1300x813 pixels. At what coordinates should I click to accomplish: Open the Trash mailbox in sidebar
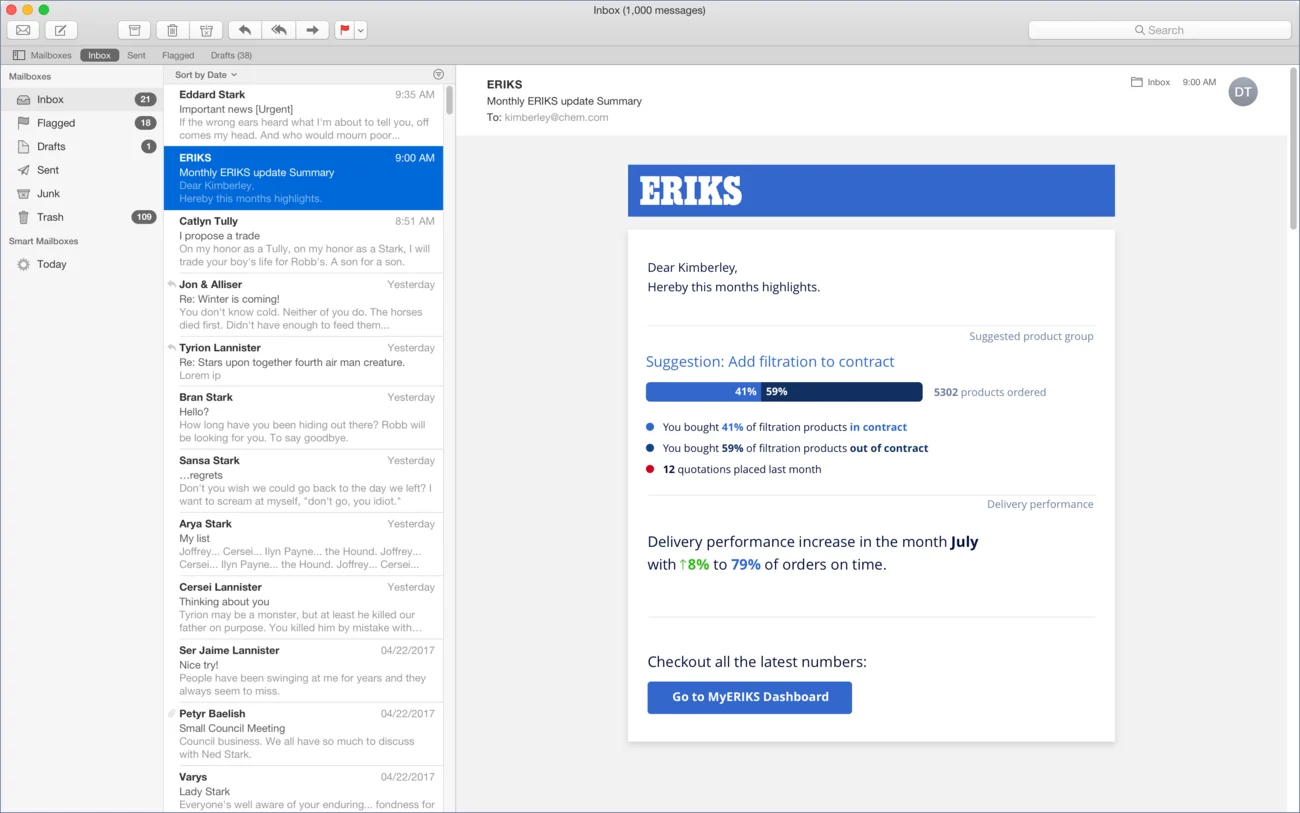(81, 217)
